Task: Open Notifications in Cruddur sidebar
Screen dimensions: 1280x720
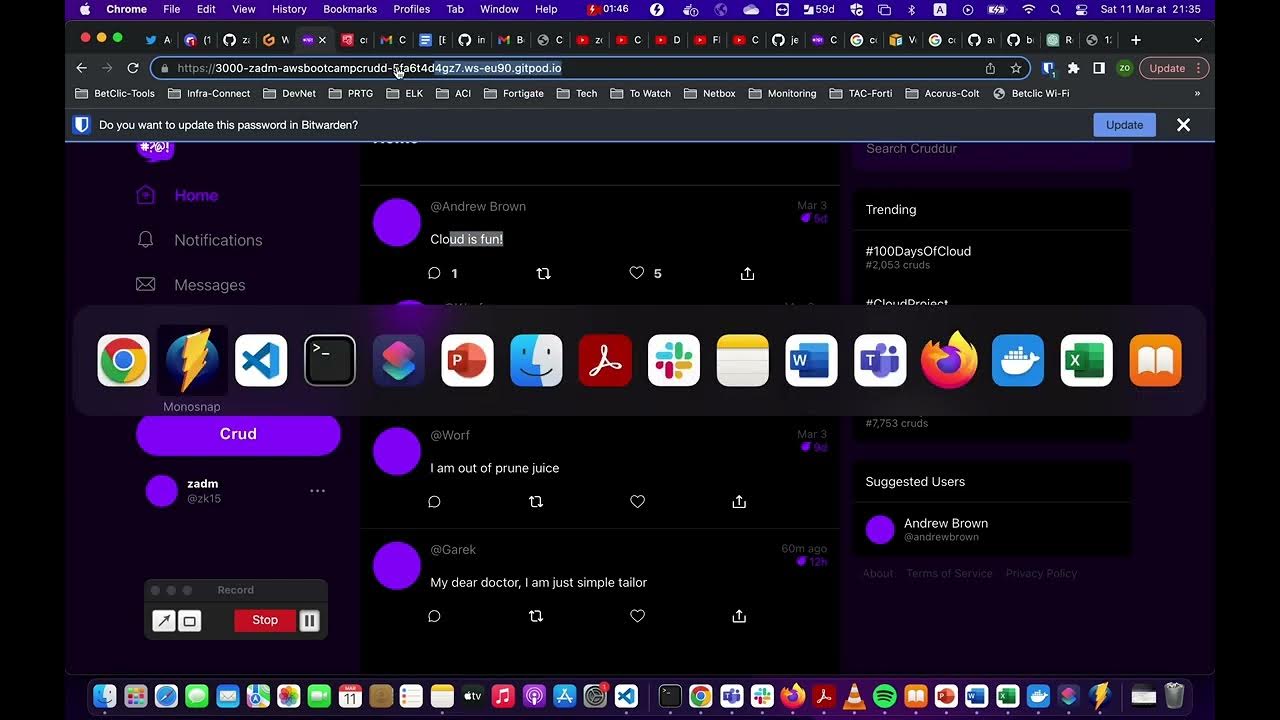Action: coord(199,240)
